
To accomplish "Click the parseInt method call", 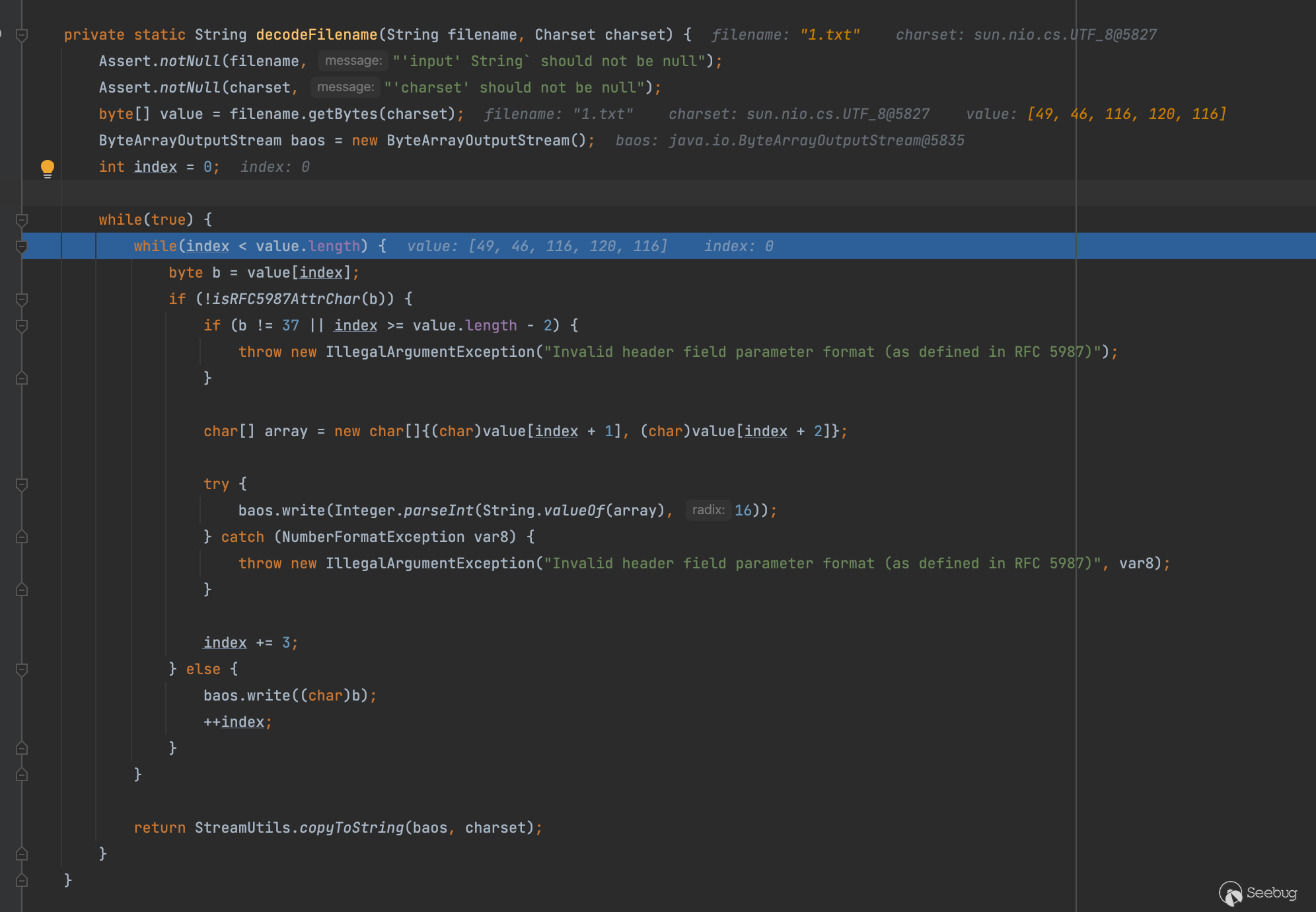I will click(x=438, y=511).
